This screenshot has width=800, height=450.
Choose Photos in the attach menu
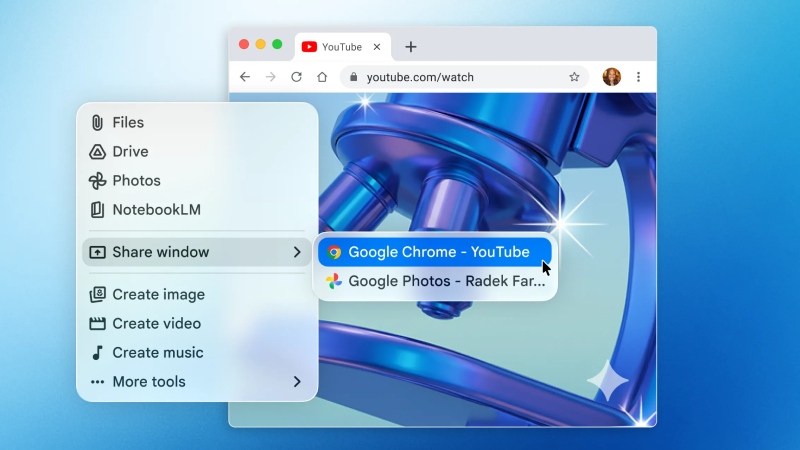pyautogui.click(x=197, y=181)
